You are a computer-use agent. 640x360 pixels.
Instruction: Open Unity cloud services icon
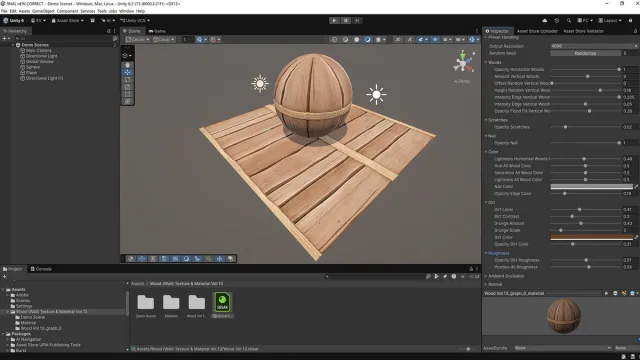(544, 20)
